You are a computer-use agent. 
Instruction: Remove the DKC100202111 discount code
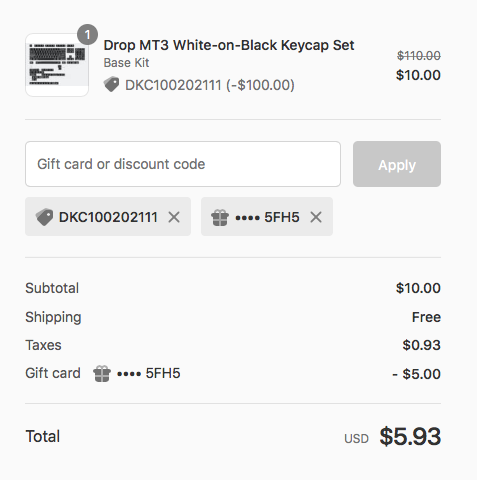pos(174,217)
